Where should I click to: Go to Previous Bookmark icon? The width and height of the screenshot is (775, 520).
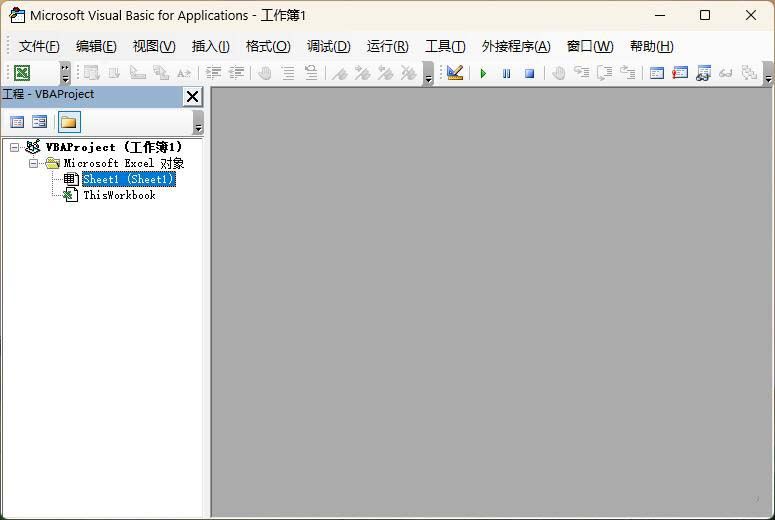tap(386, 73)
